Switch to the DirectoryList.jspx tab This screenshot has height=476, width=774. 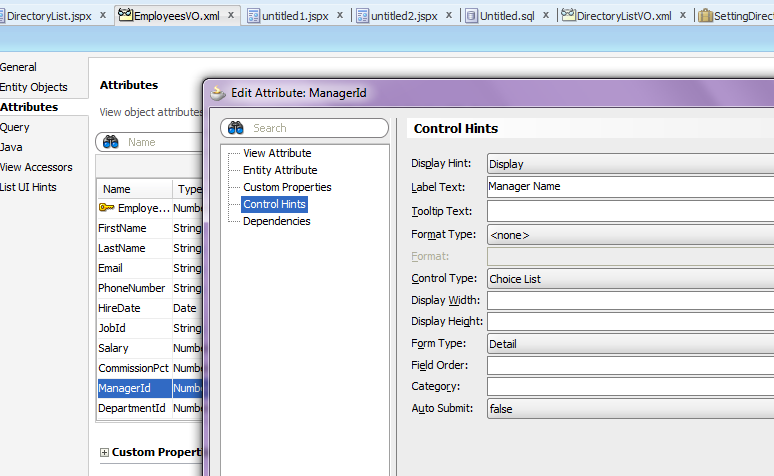[49, 16]
